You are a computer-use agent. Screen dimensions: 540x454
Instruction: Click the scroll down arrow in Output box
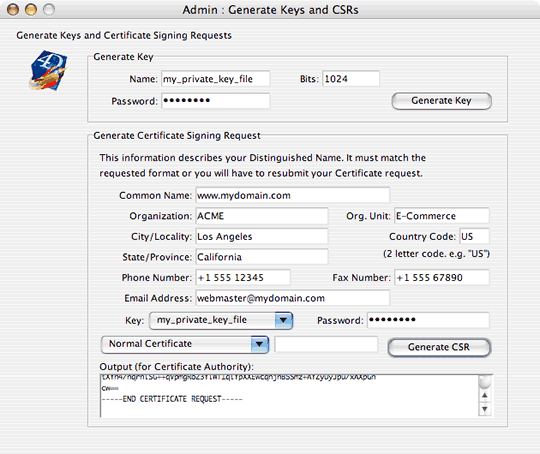[485, 409]
